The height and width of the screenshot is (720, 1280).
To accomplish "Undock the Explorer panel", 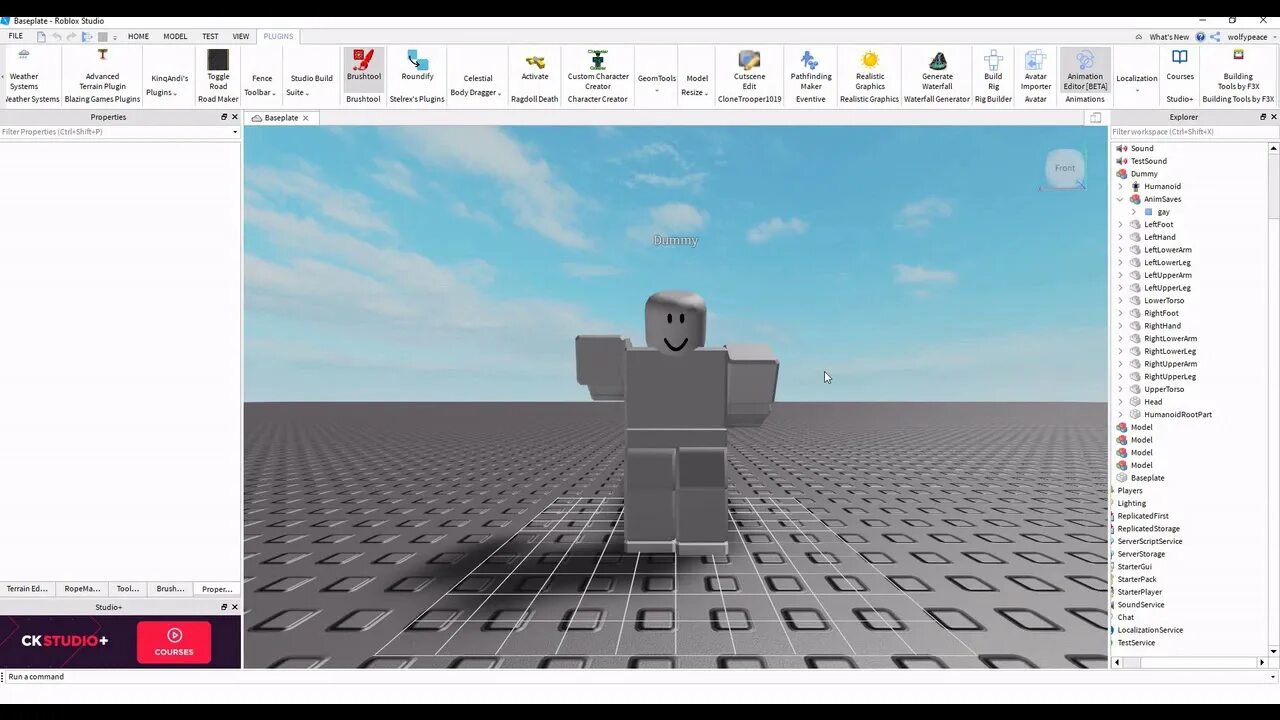I will coord(1262,117).
